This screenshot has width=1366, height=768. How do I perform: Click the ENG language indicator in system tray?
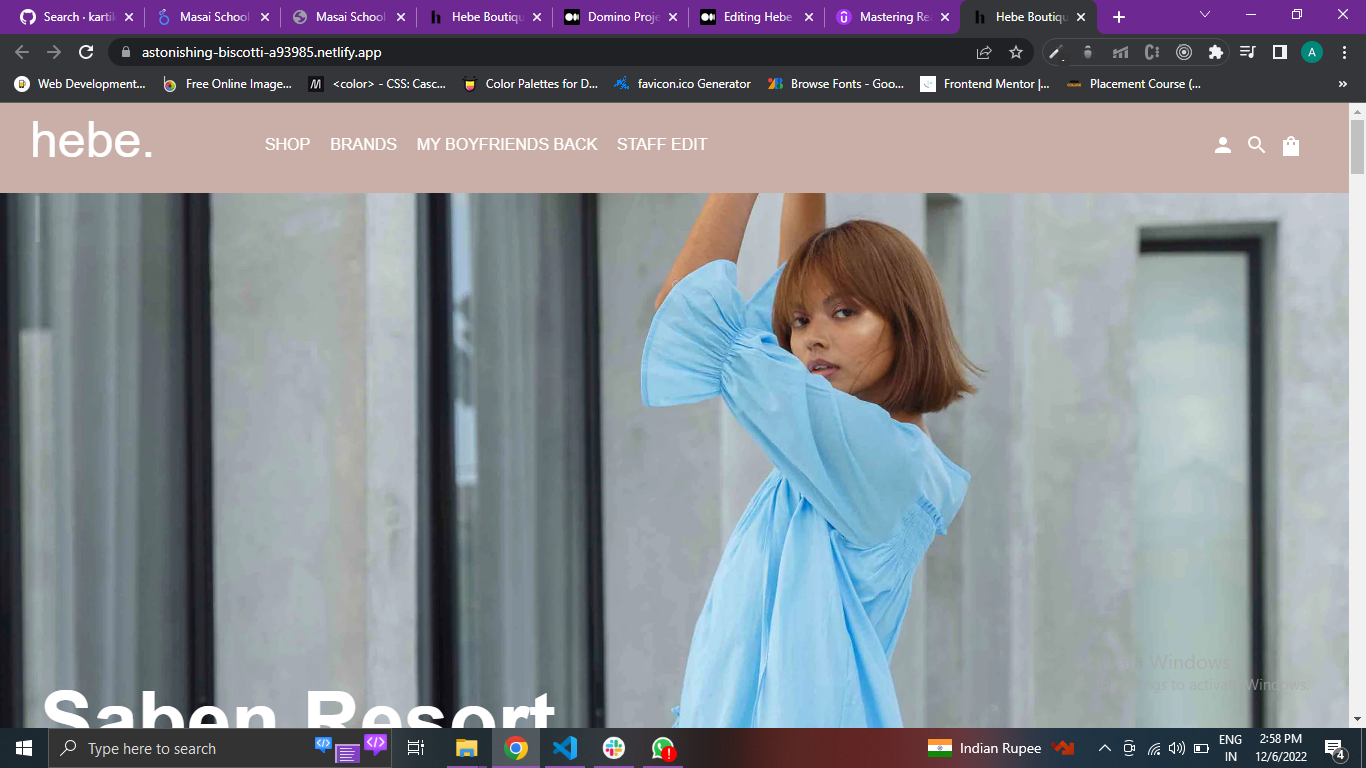pyautogui.click(x=1228, y=747)
